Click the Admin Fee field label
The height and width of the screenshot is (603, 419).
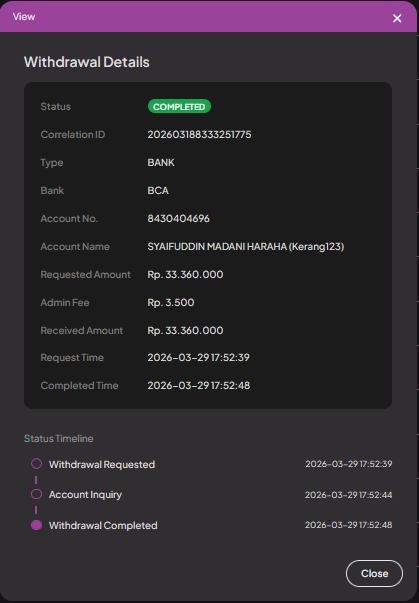click(x=65, y=303)
